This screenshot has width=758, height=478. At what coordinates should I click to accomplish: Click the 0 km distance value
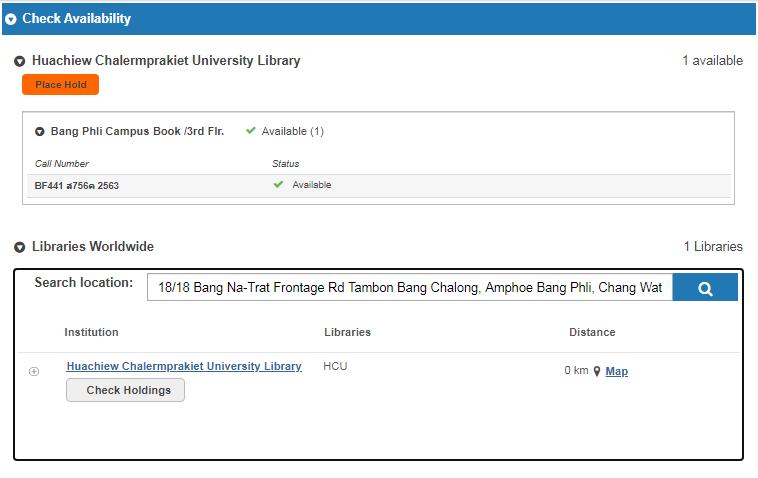(x=576, y=371)
